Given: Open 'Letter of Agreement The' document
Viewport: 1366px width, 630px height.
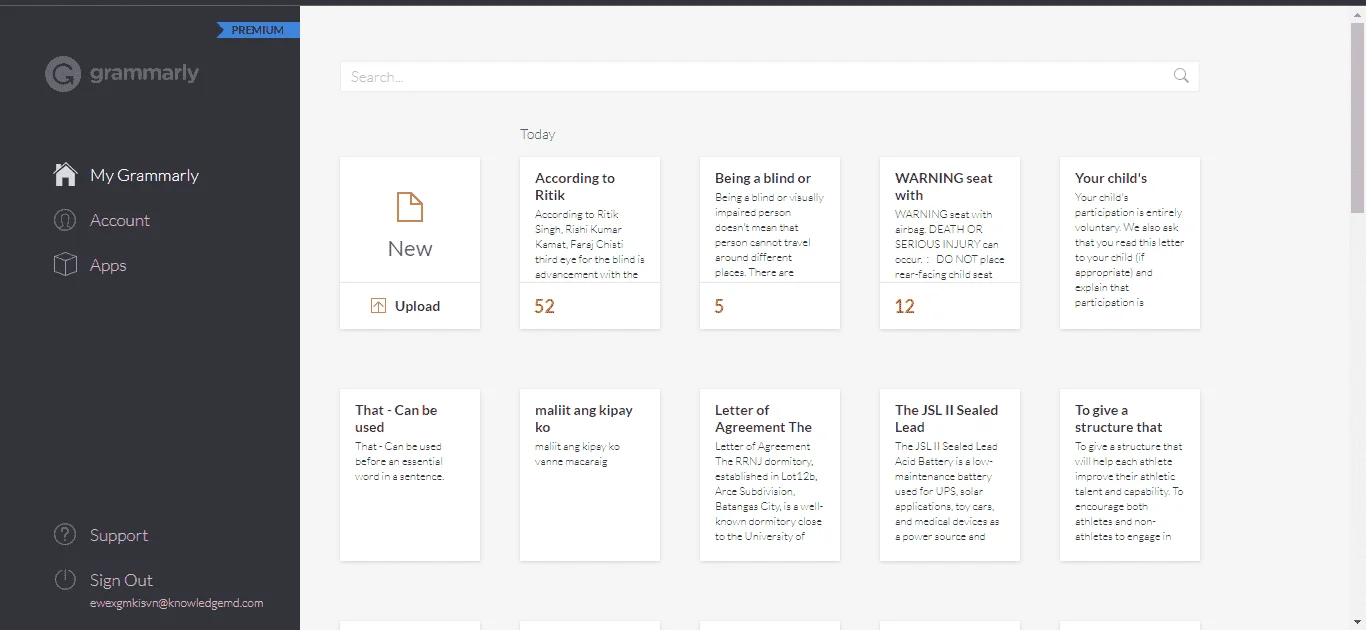Looking at the screenshot, I should pyautogui.click(x=770, y=475).
